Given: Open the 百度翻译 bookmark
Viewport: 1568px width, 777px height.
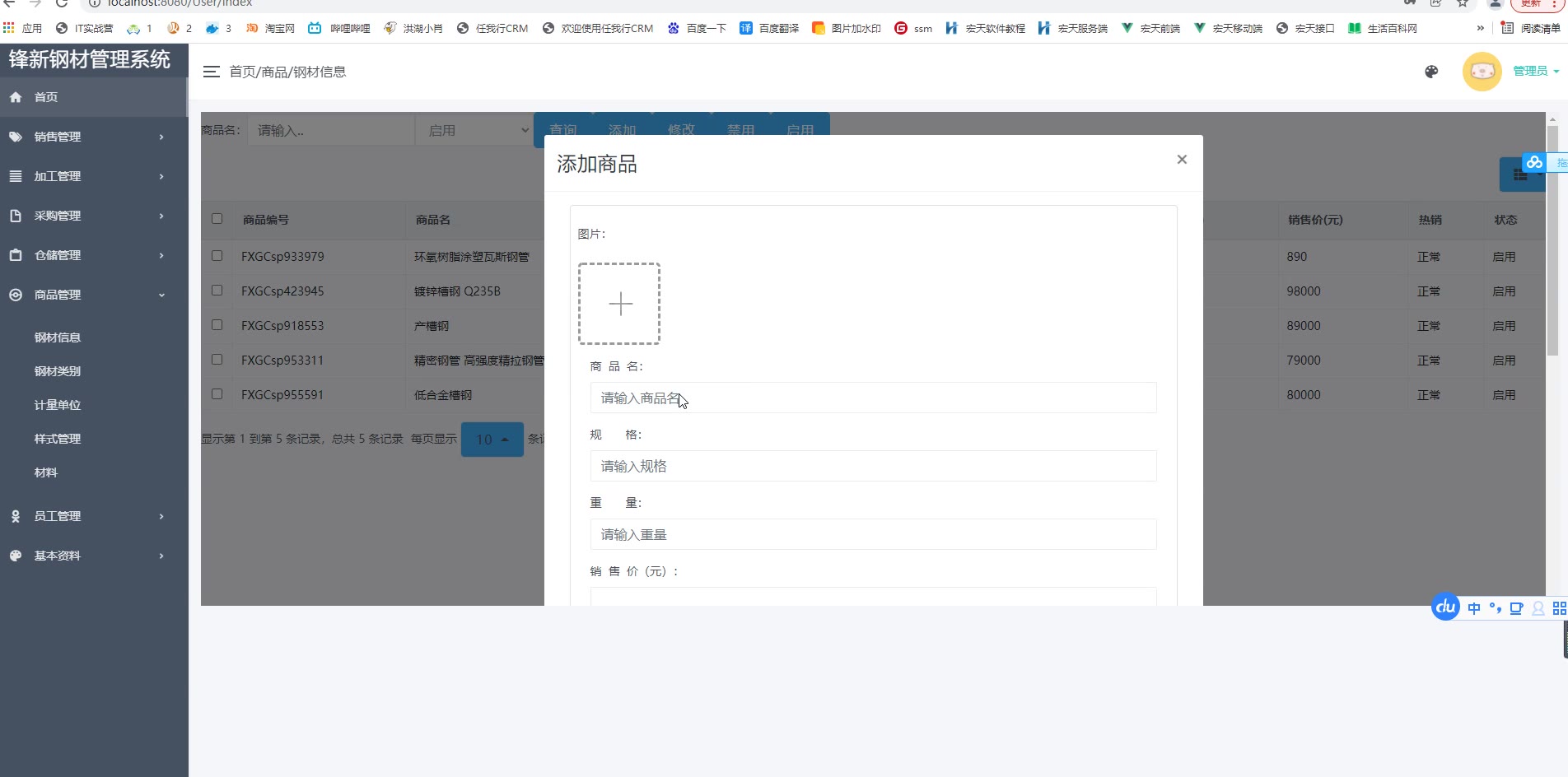Looking at the screenshot, I should [769, 28].
